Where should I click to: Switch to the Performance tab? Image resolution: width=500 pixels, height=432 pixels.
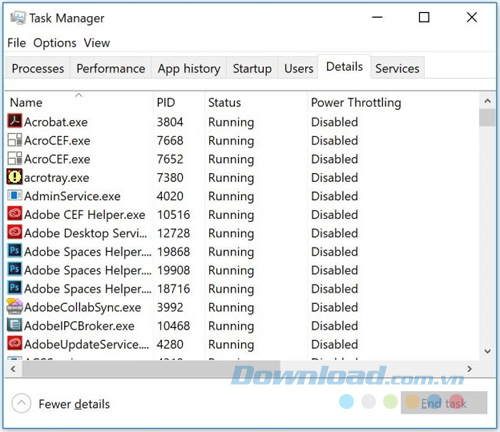click(111, 68)
